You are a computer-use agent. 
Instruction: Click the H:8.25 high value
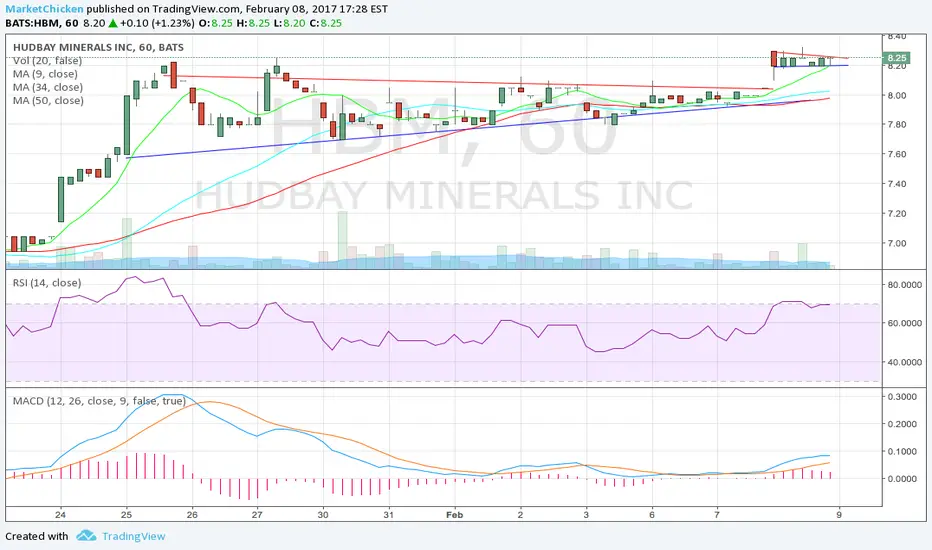(x=252, y=23)
